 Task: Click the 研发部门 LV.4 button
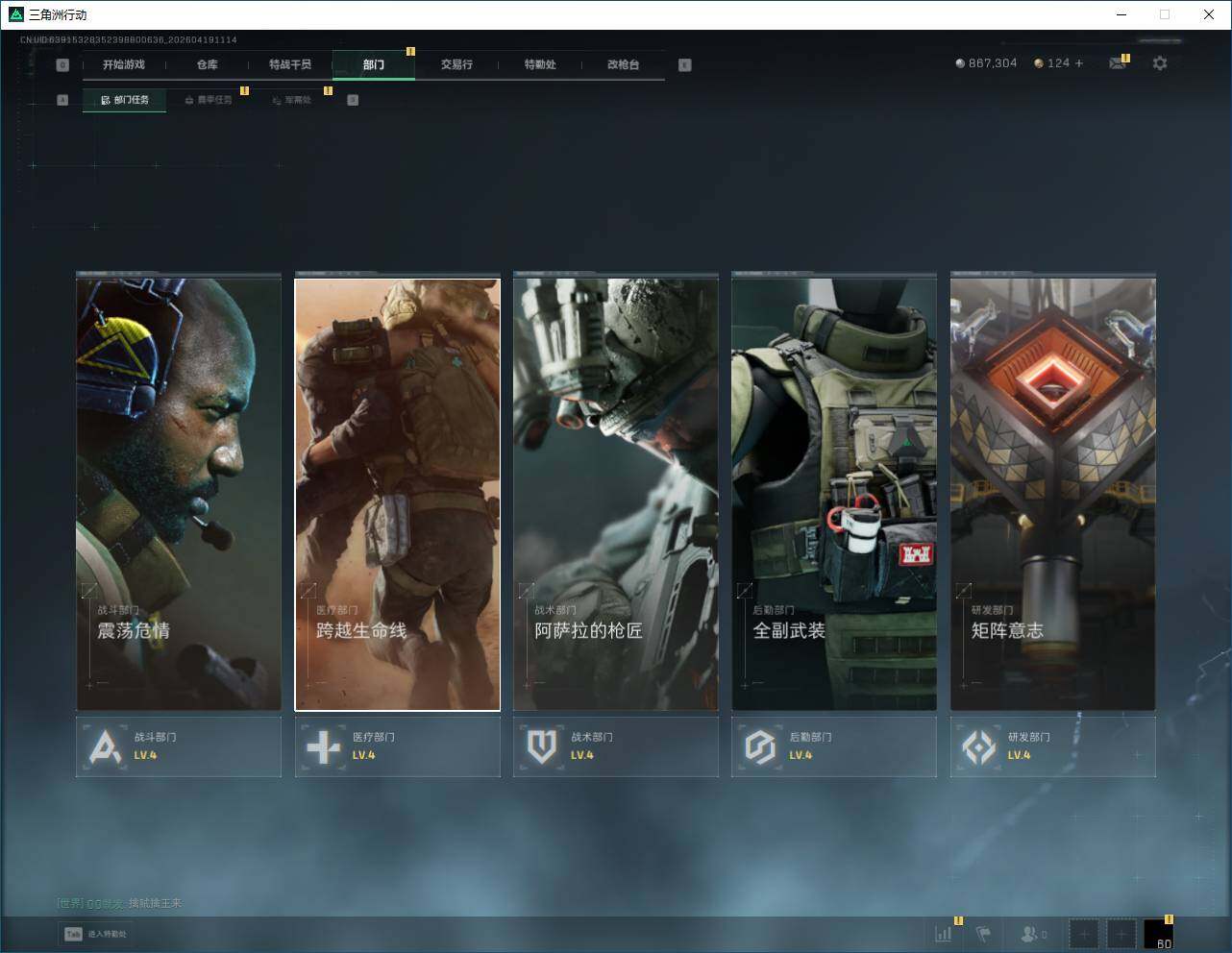click(1053, 746)
